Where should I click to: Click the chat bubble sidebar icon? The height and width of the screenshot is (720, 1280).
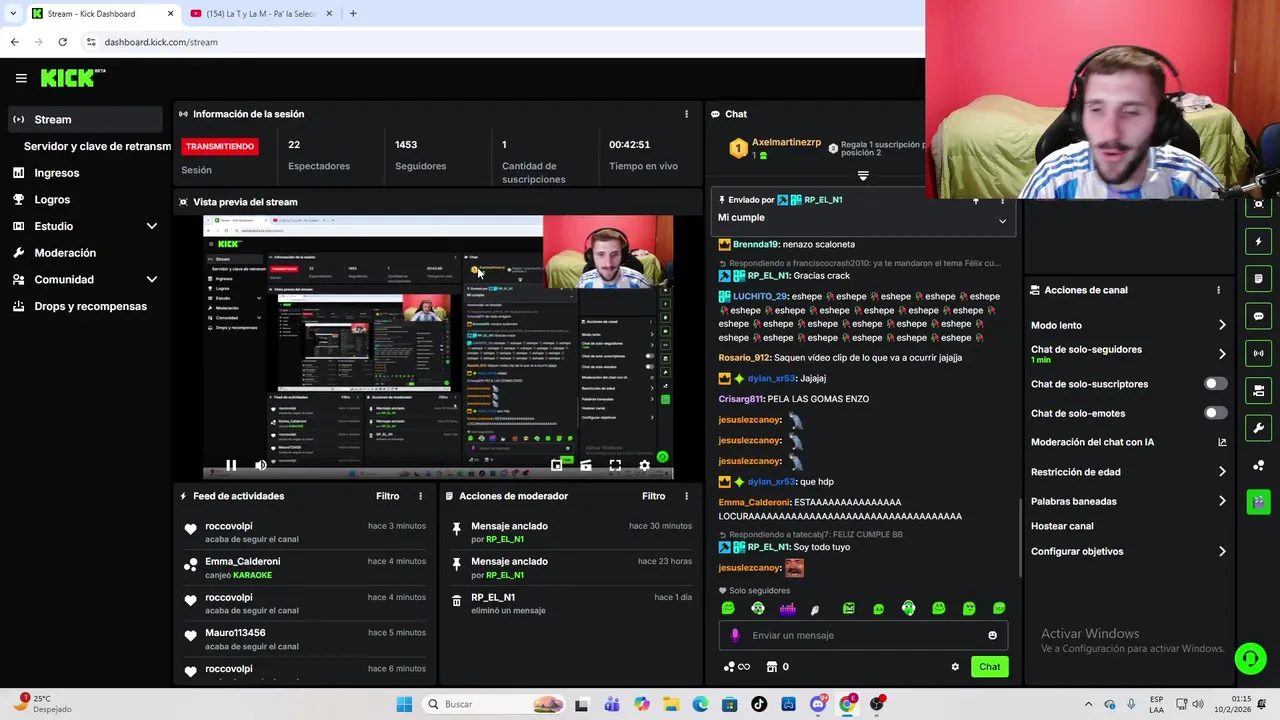coord(1258,316)
